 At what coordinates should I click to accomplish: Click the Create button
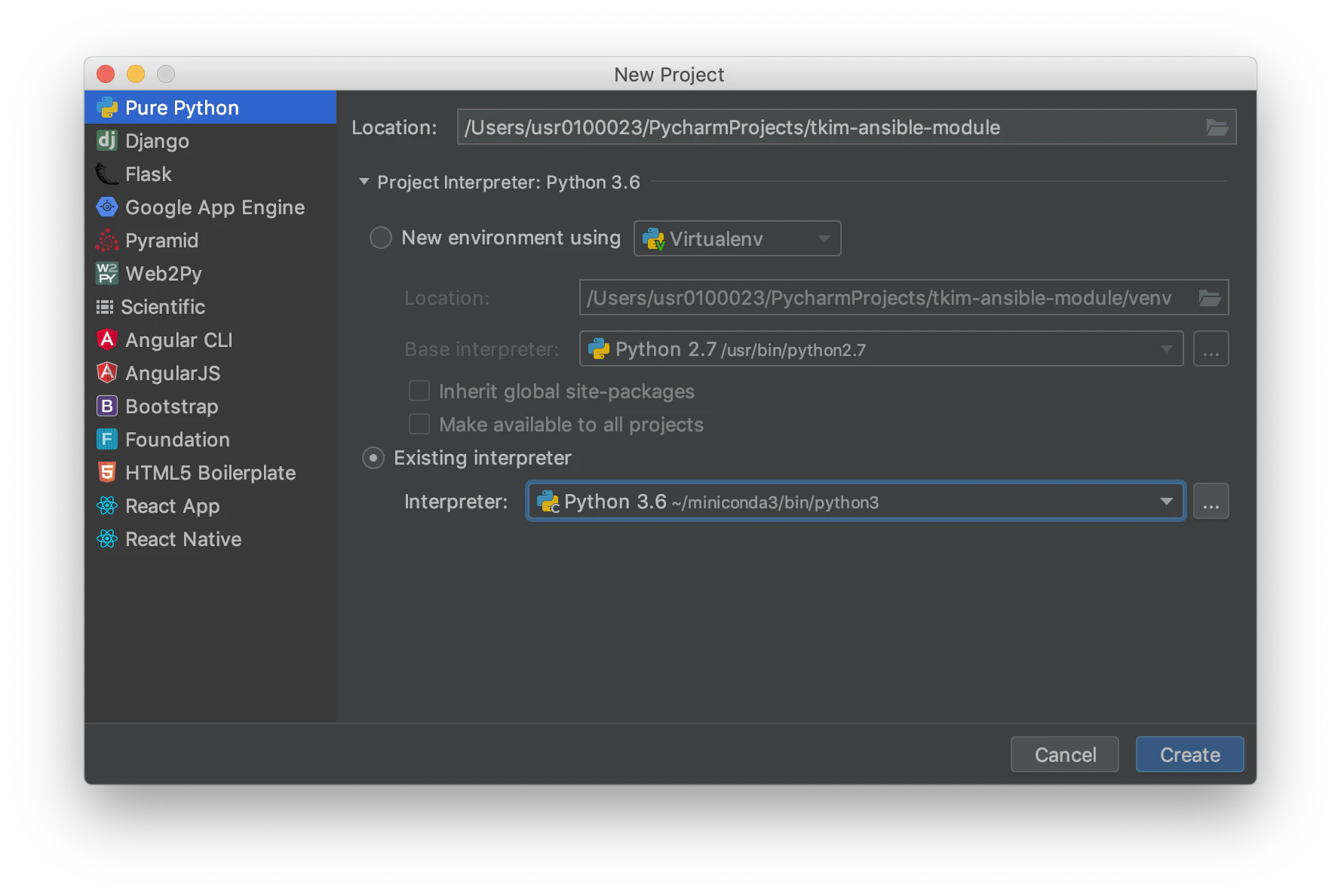[1189, 754]
